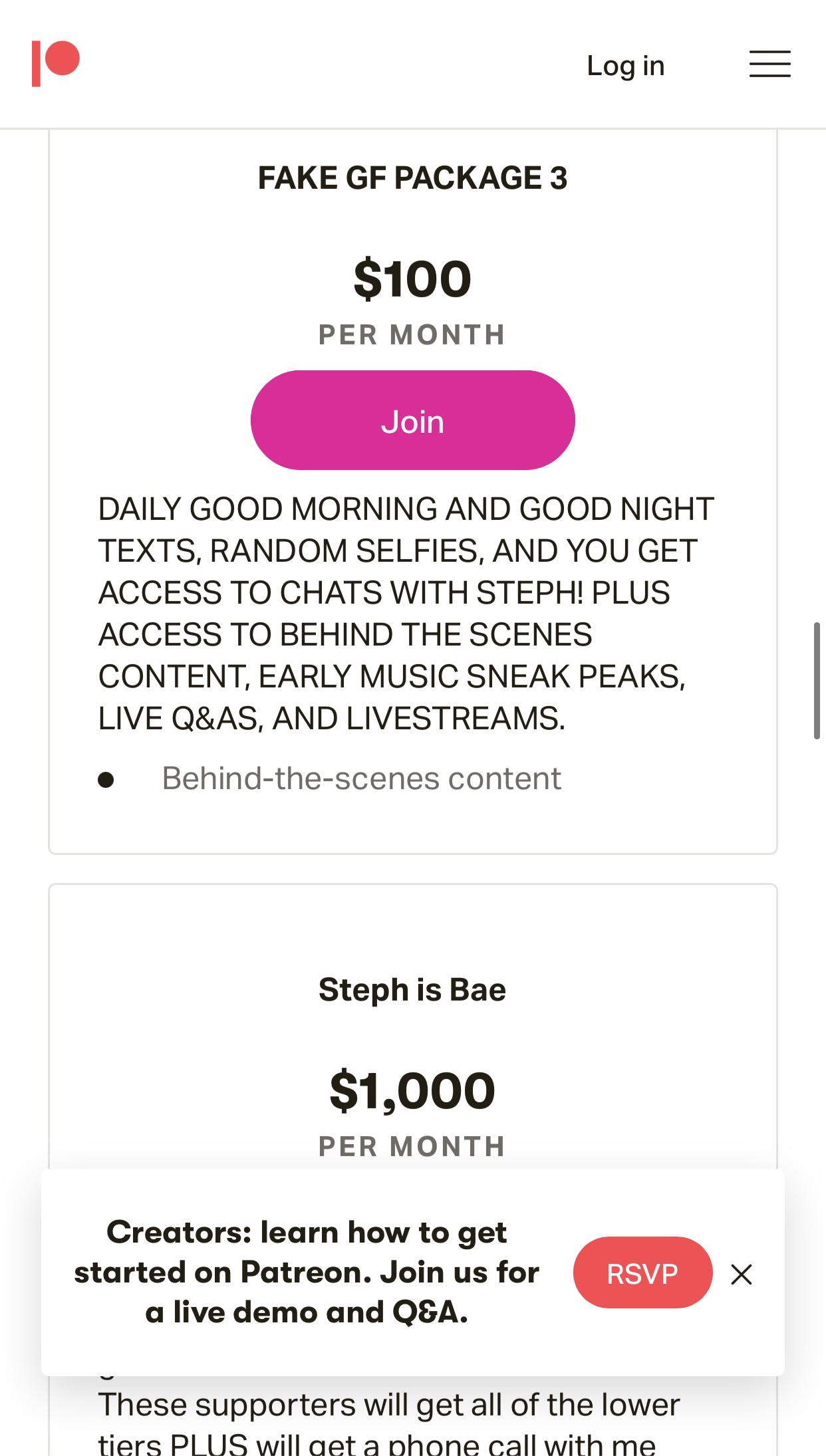Select the FAKE GF PACKAGE 3 heading
Viewport: 826px width, 1456px height.
pyautogui.click(x=412, y=178)
